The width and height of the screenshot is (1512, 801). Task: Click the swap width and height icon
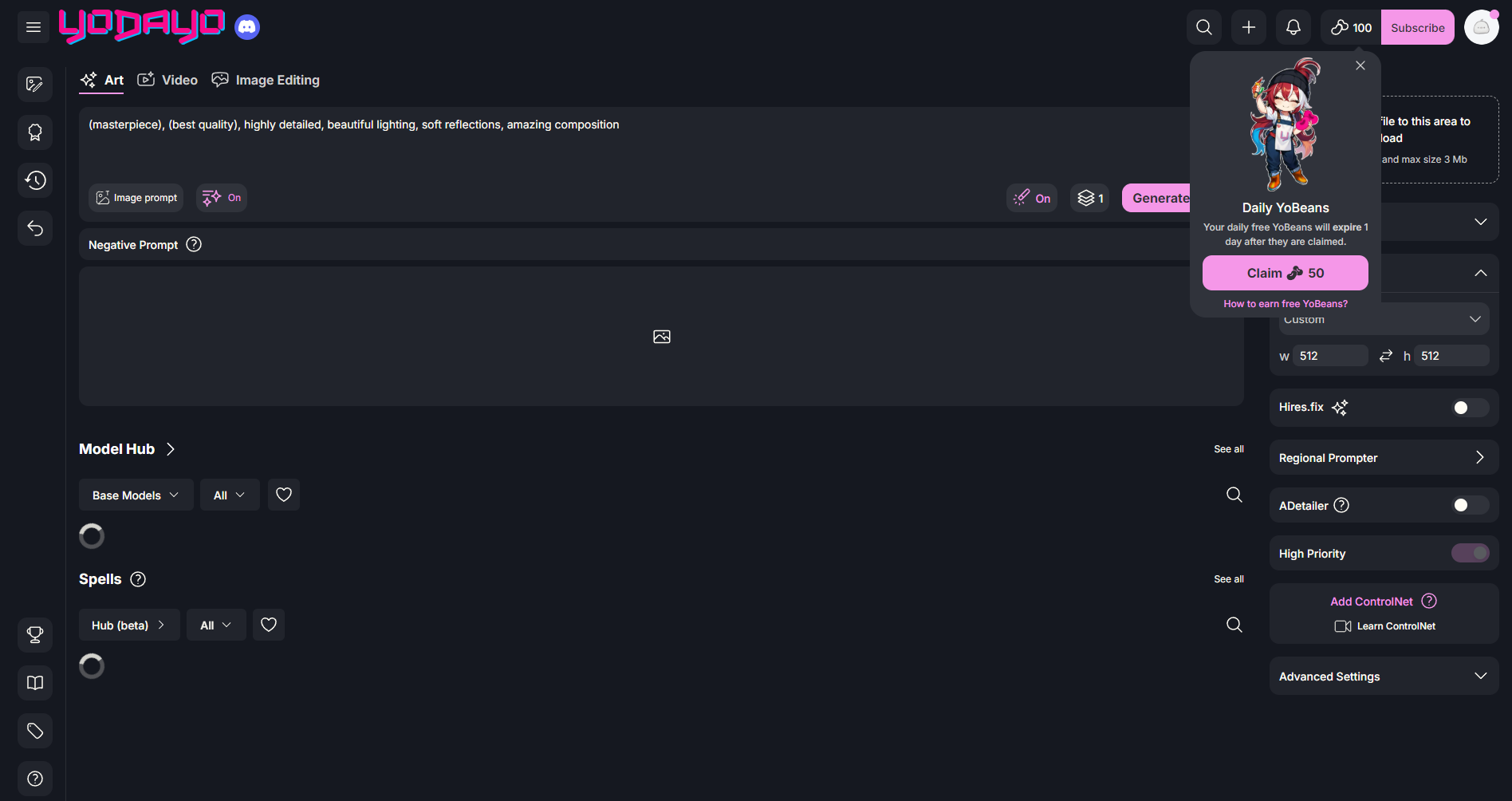pos(1386,356)
